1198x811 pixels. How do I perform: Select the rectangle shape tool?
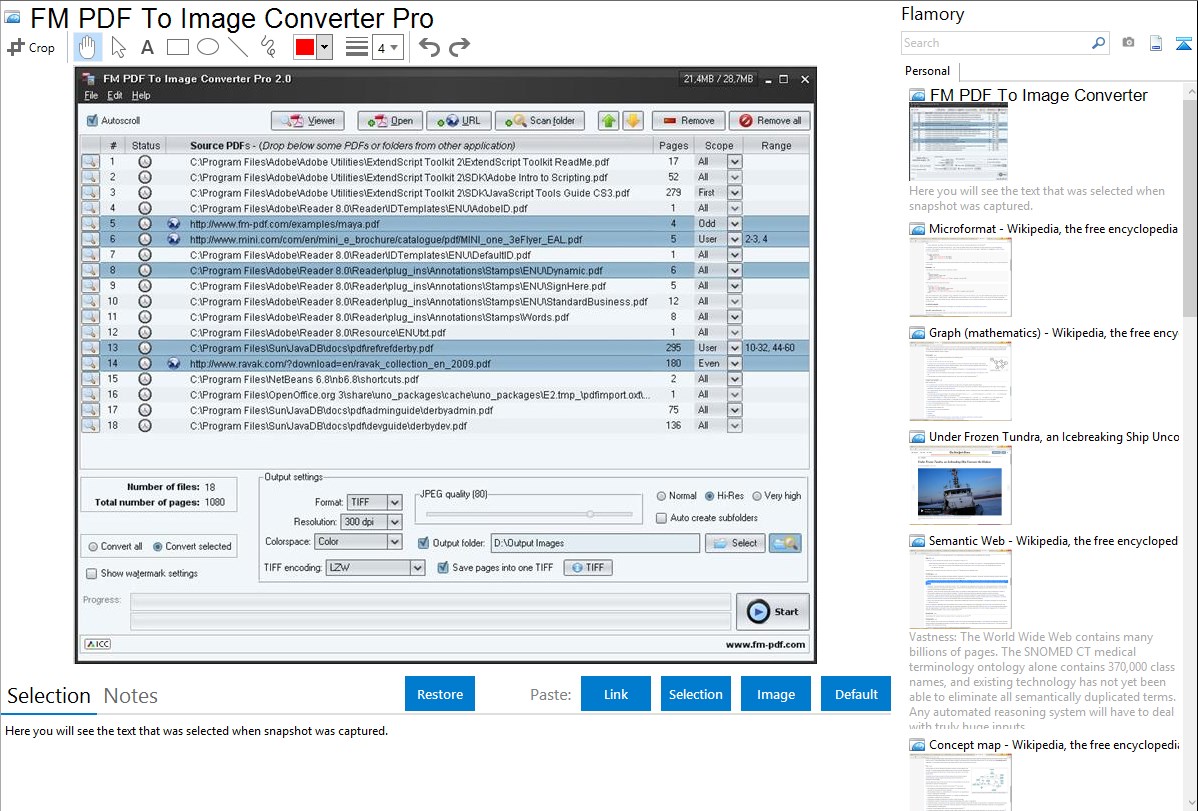coord(178,47)
